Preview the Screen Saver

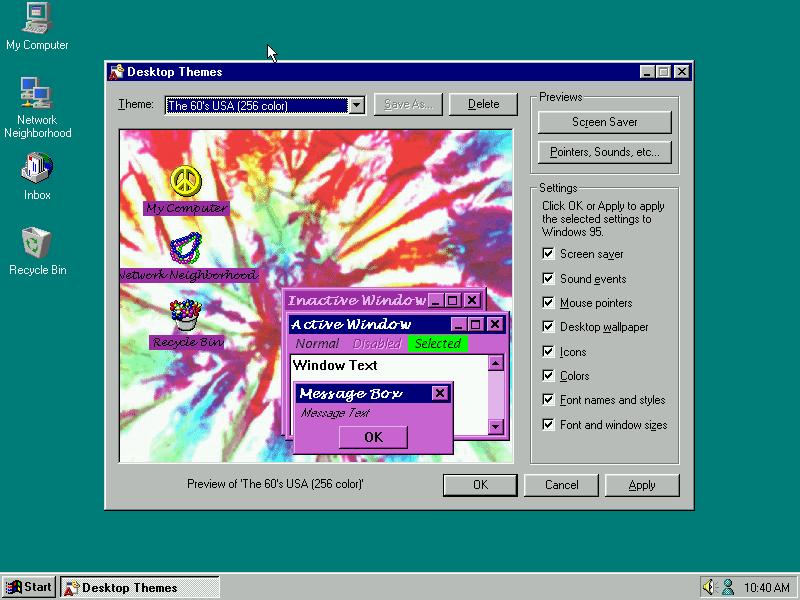pos(605,122)
